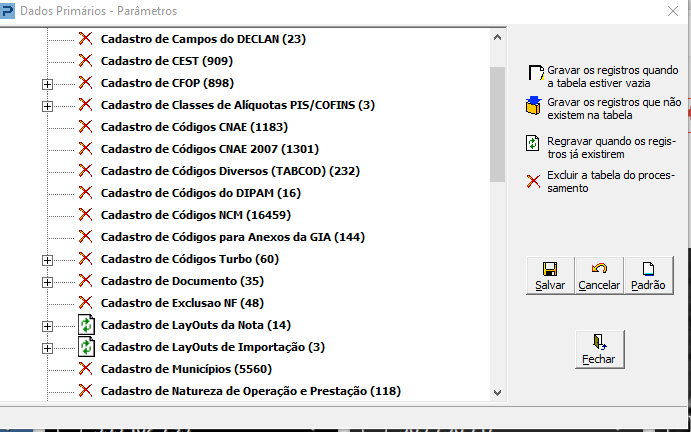This screenshot has width=691, height=432.
Task: Click legend text 'Excluir a tabela do processamento'
Action: [611, 182]
